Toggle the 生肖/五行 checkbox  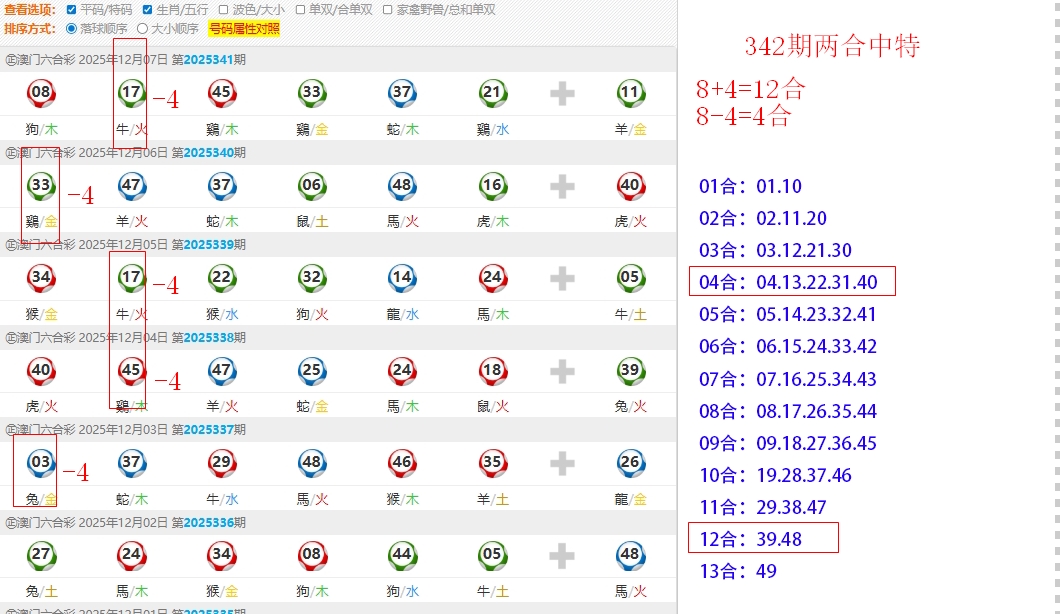tap(148, 10)
